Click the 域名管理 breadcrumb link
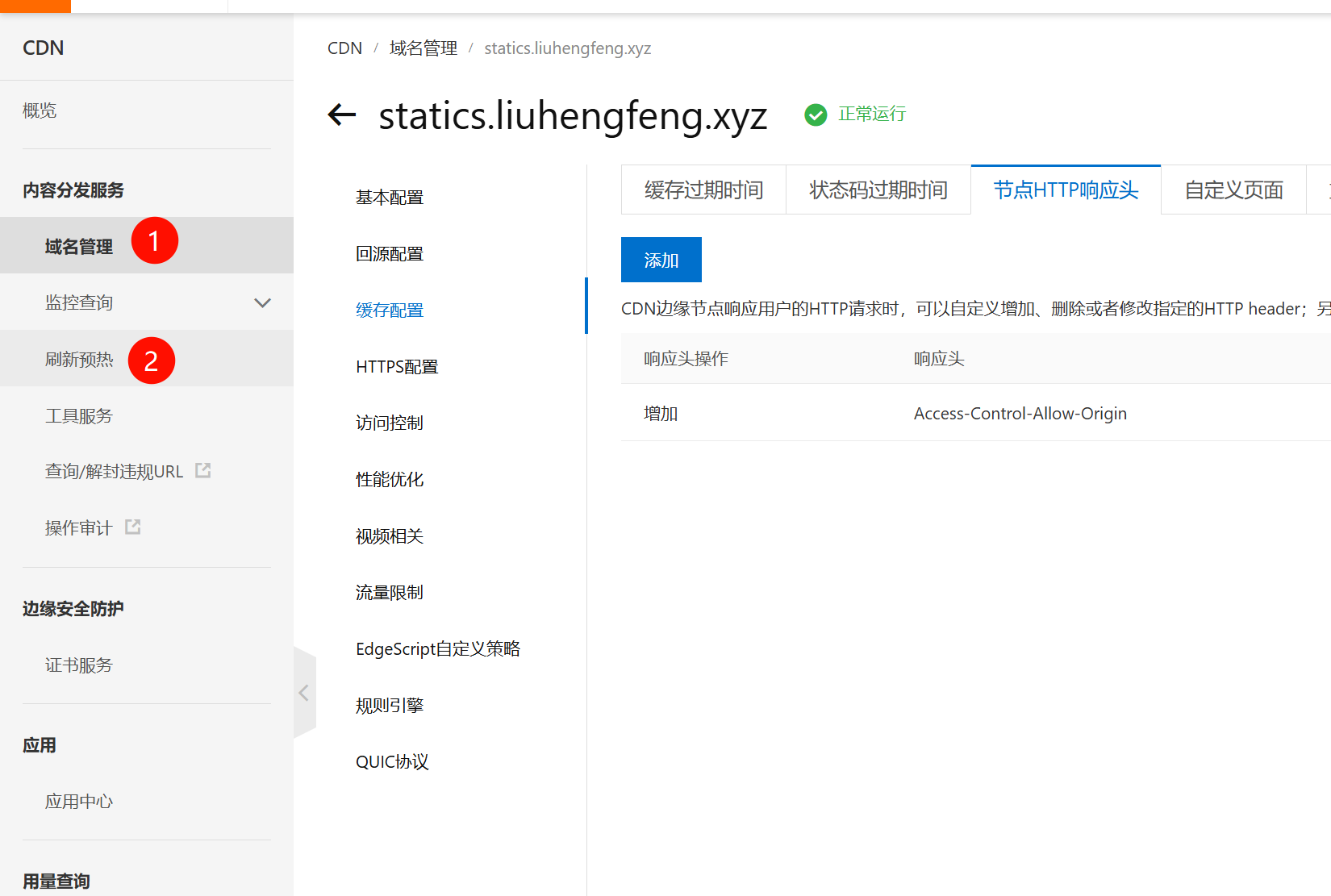This screenshot has width=1331, height=896. tap(423, 48)
